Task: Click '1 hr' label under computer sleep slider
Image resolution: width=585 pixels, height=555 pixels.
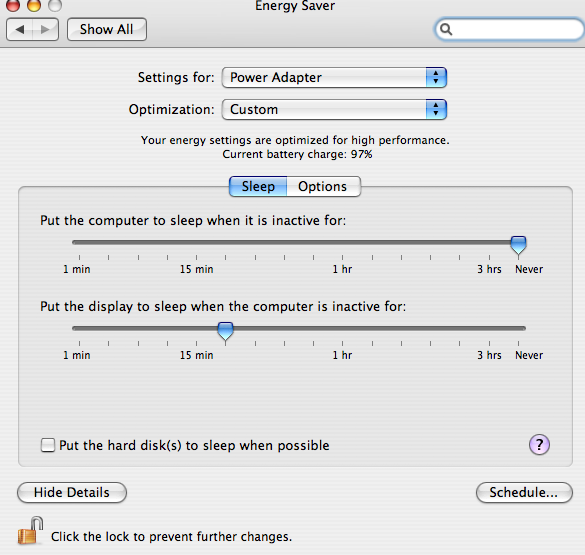Action: (x=342, y=269)
